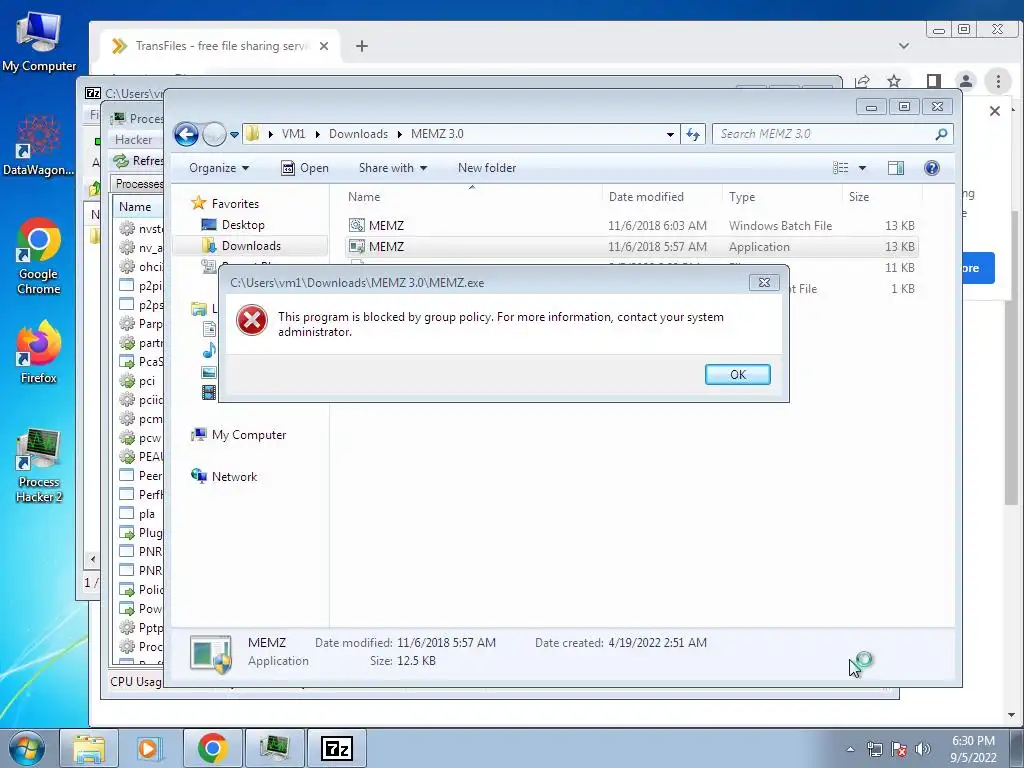Click Chrome share page icon
The width and height of the screenshot is (1024, 768).
point(862,81)
